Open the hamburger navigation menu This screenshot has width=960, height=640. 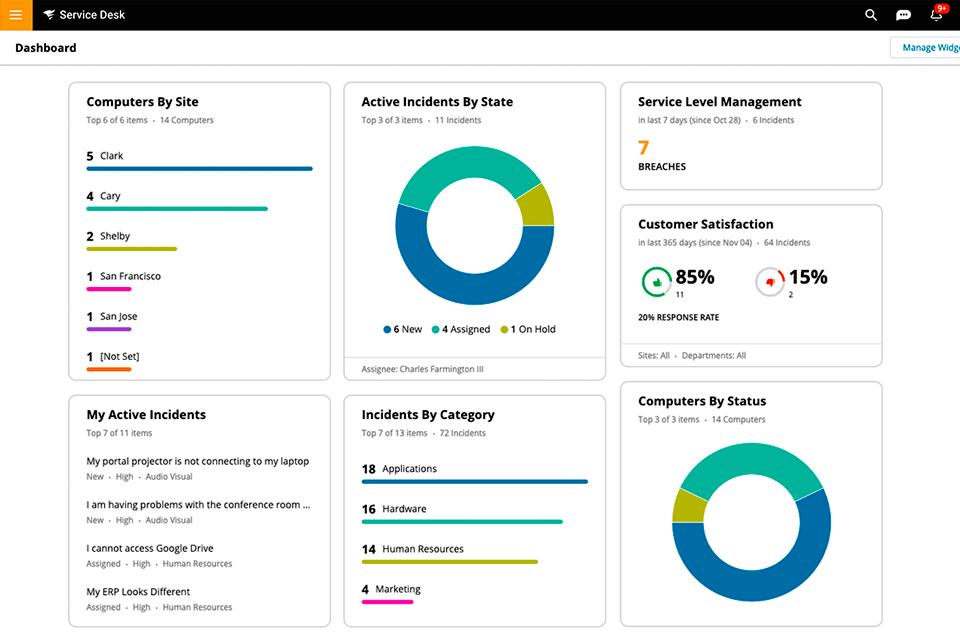[x=15, y=14]
